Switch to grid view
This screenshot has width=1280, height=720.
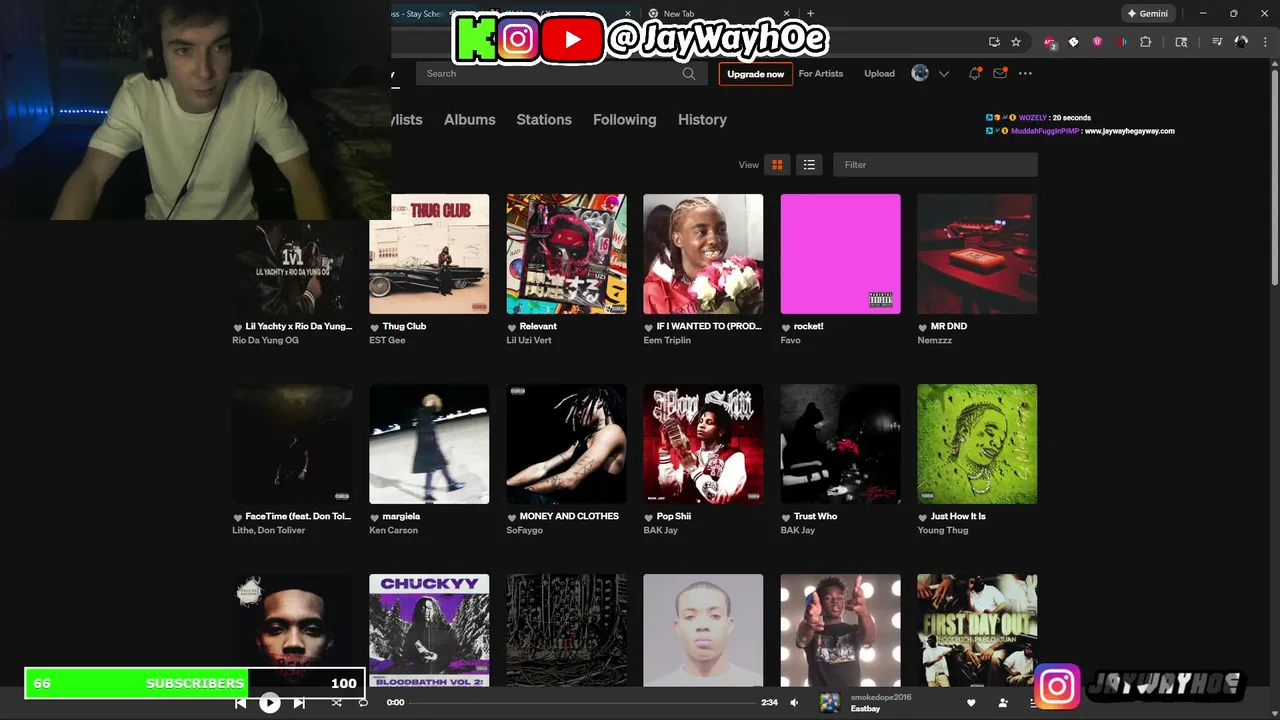point(777,165)
